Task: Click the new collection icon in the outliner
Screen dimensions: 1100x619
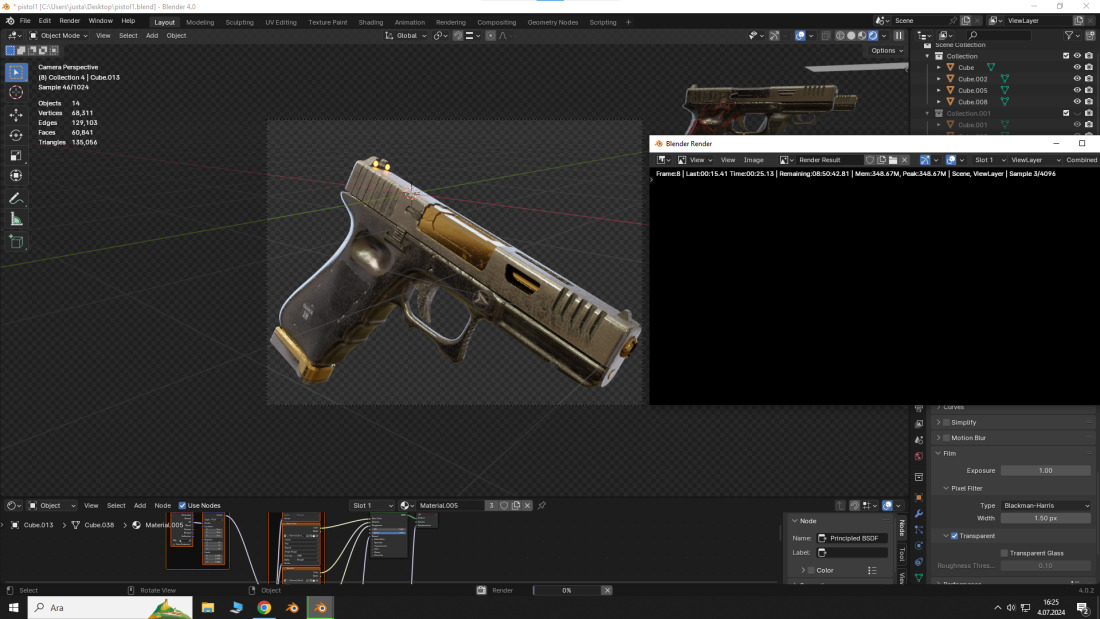Action: coord(1089,35)
